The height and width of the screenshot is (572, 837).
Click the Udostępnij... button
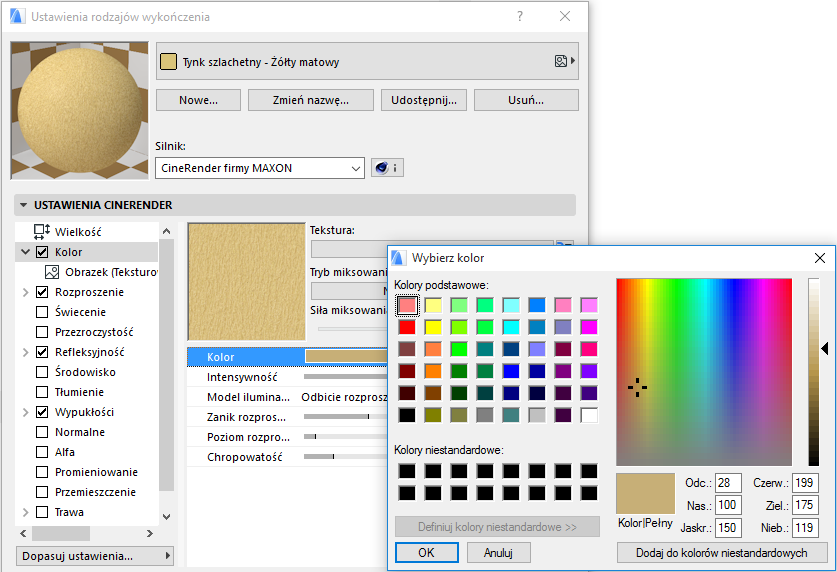click(424, 100)
